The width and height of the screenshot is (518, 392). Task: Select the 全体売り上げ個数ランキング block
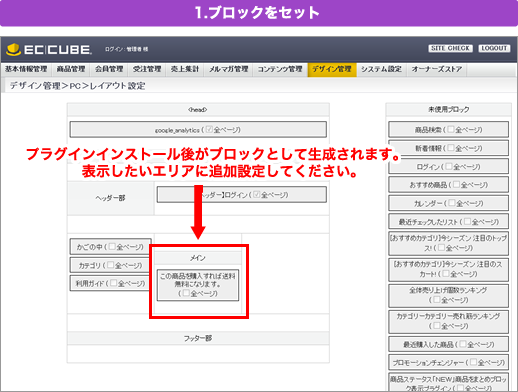(x=448, y=295)
